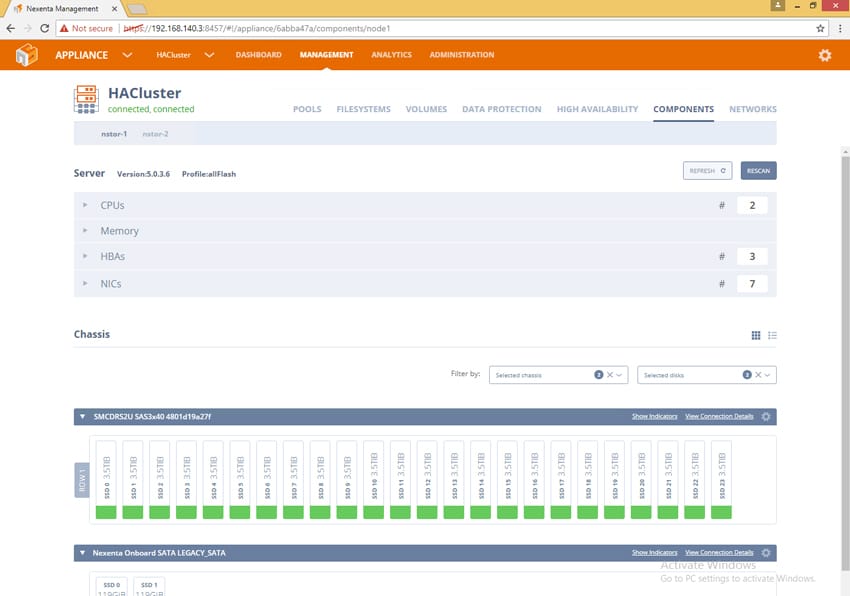
Task: Switch to the VOLUMES tab
Action: pyautogui.click(x=427, y=109)
